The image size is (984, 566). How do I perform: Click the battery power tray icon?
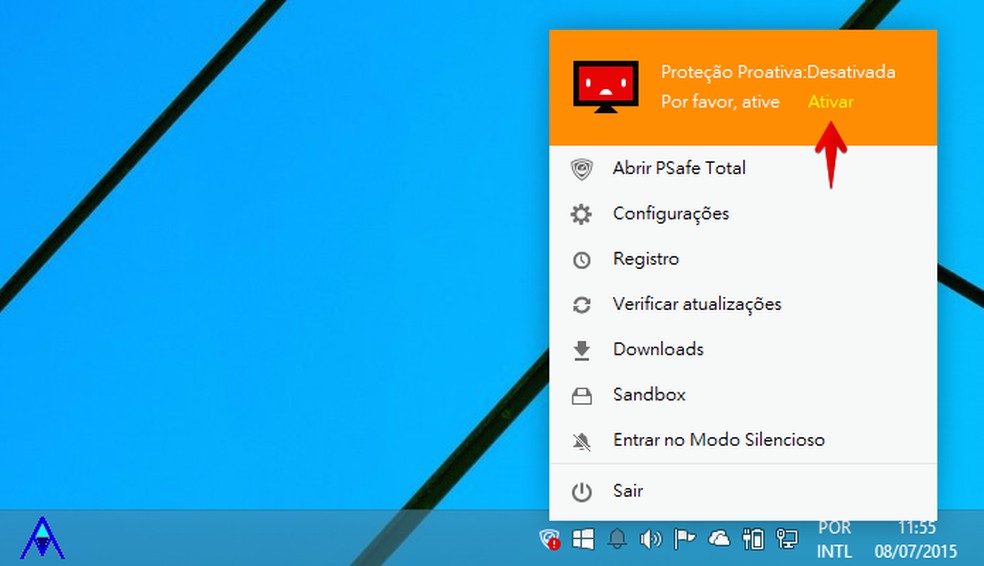click(752, 539)
